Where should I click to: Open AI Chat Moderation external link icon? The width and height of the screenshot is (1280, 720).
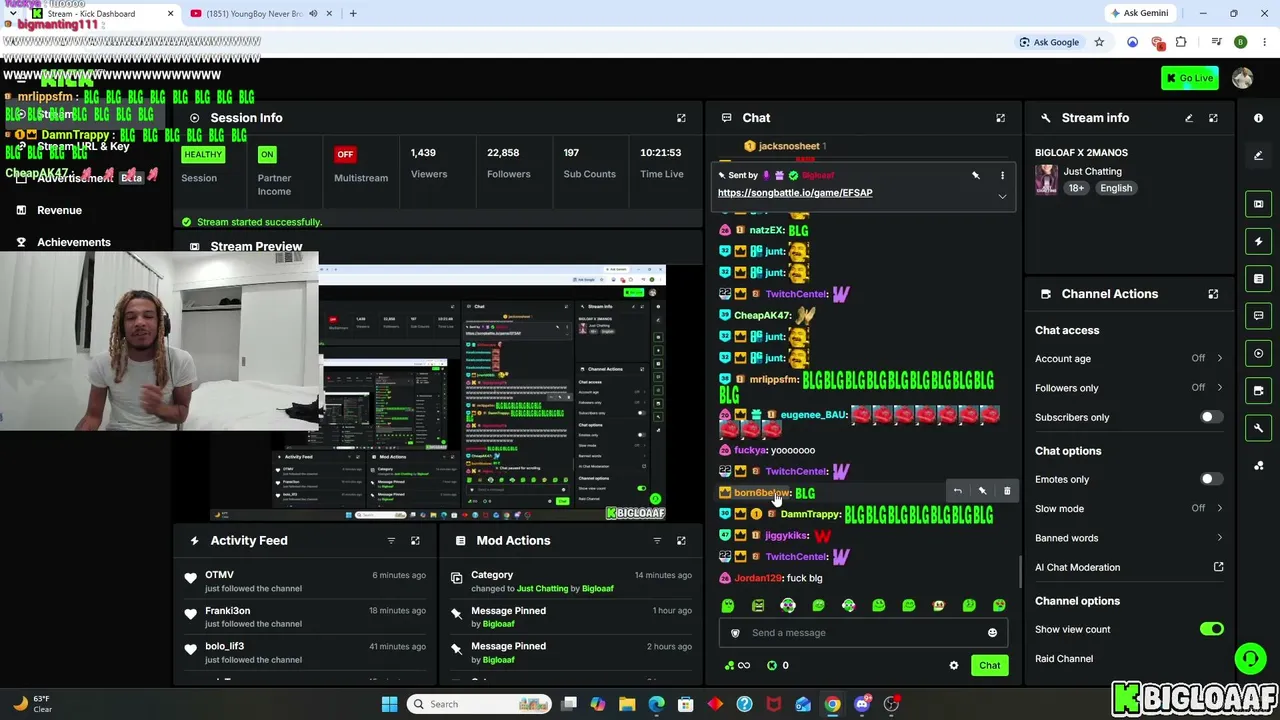1218,567
